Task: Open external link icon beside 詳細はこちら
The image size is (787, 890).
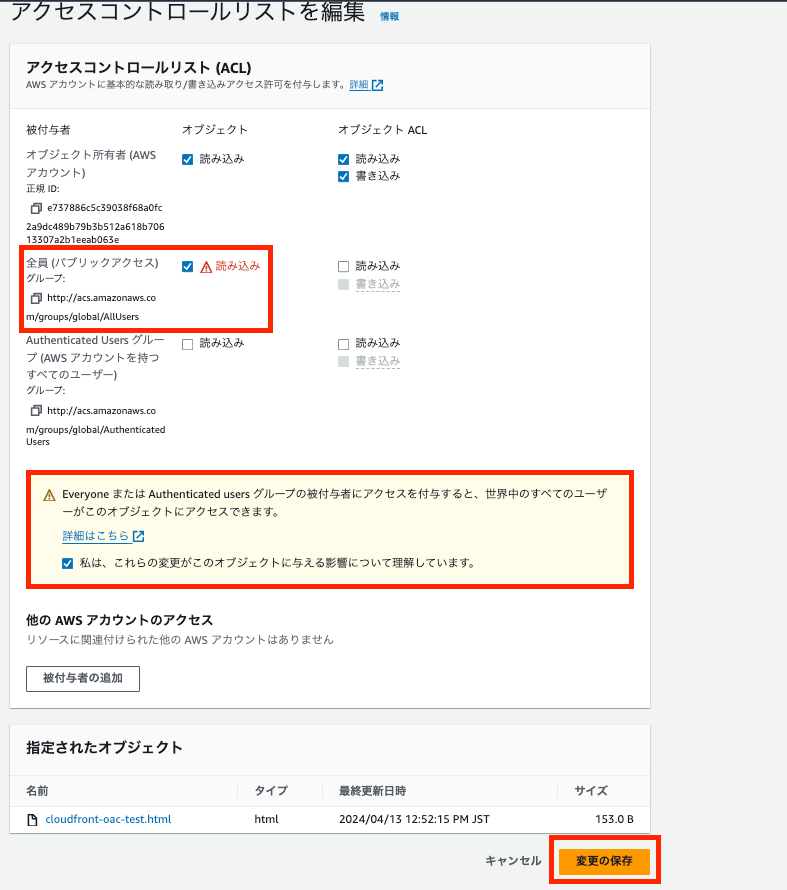Action: pos(138,536)
